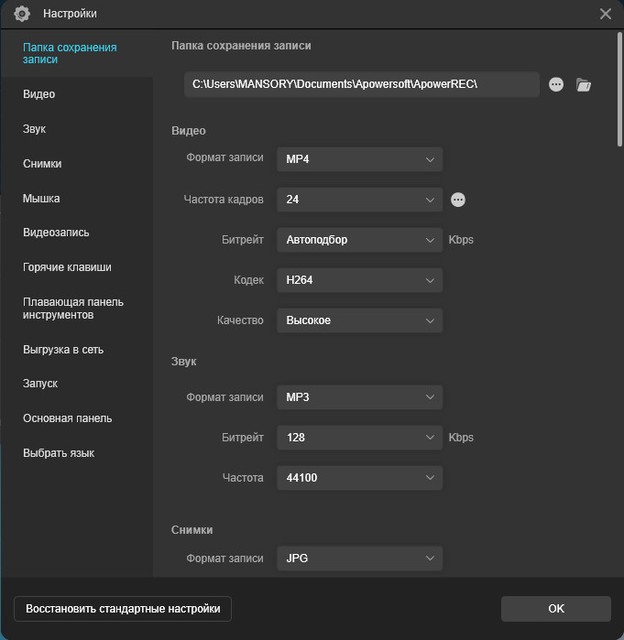
Task: Click the settings gear icon in title bar
Action: [x=22, y=14]
